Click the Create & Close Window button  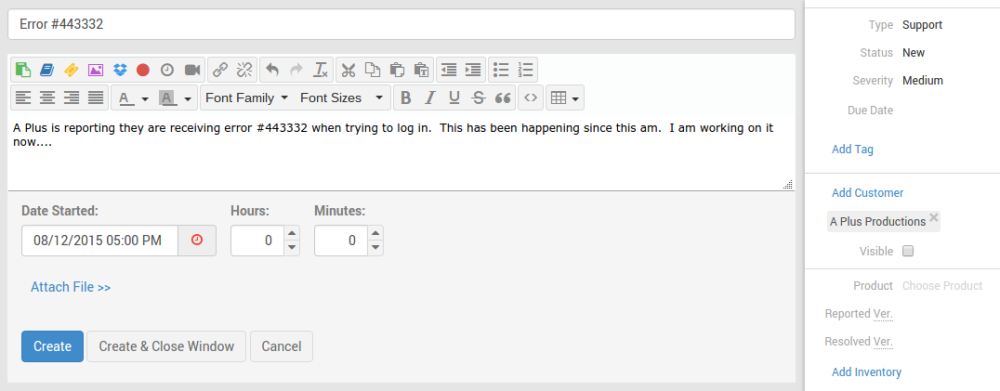166,346
